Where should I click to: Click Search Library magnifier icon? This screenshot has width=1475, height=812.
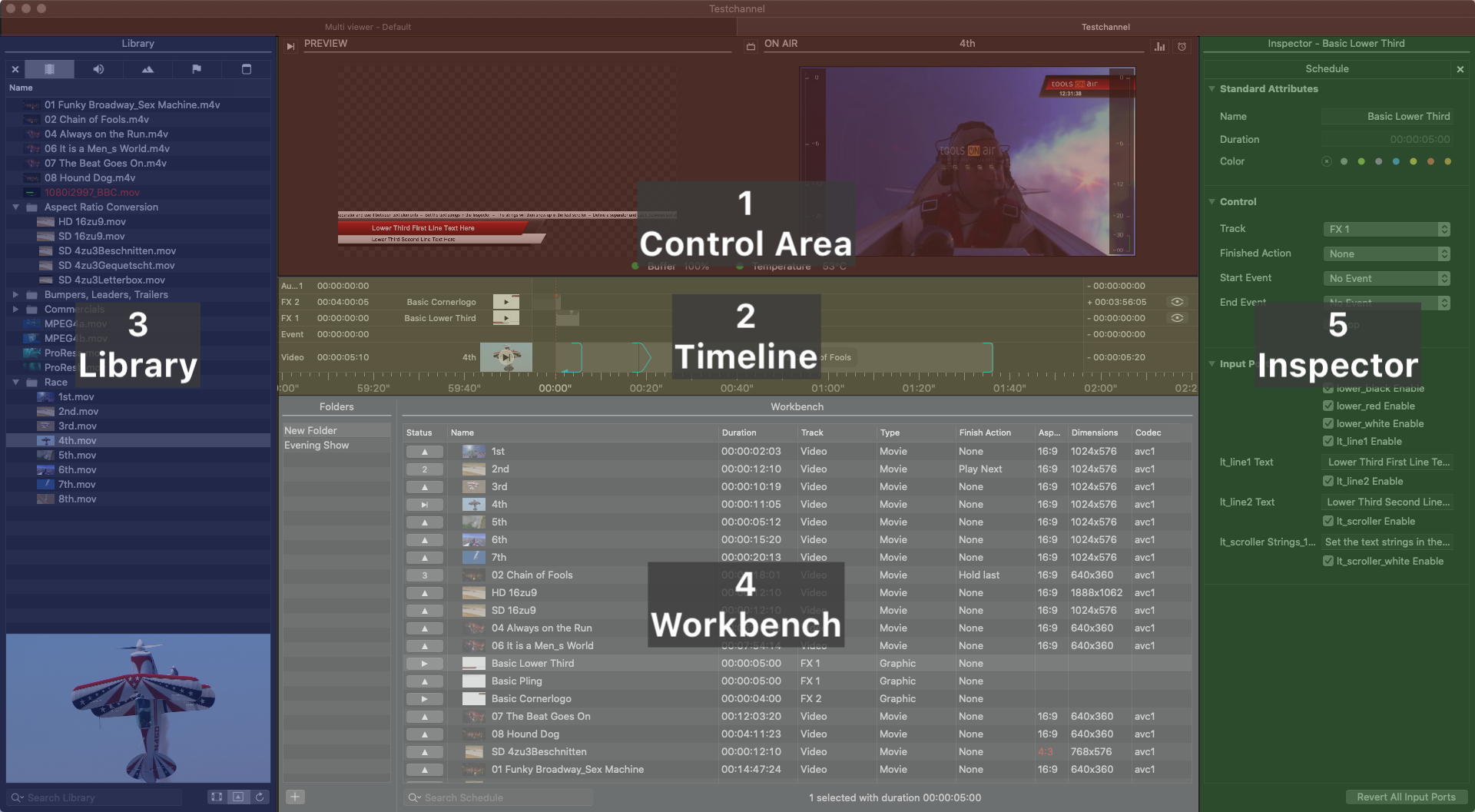[x=17, y=797]
